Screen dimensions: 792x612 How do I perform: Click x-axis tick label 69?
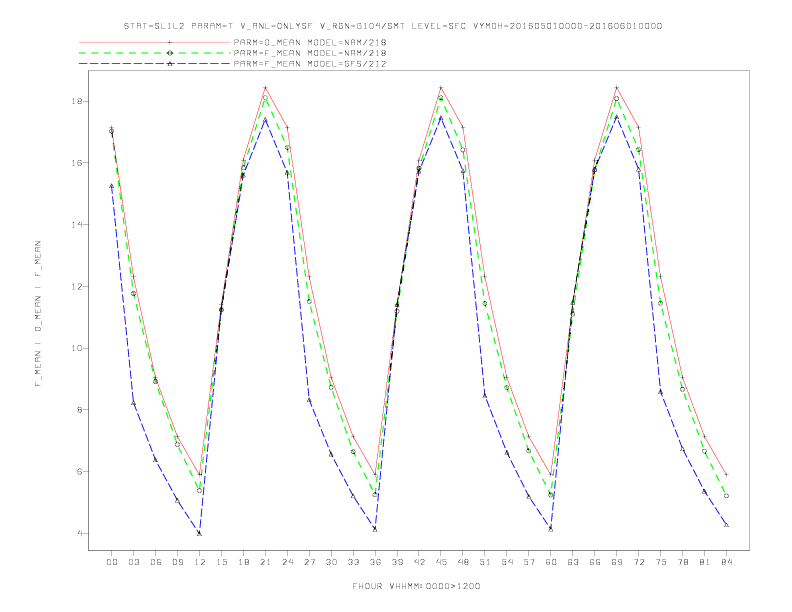(x=617, y=562)
